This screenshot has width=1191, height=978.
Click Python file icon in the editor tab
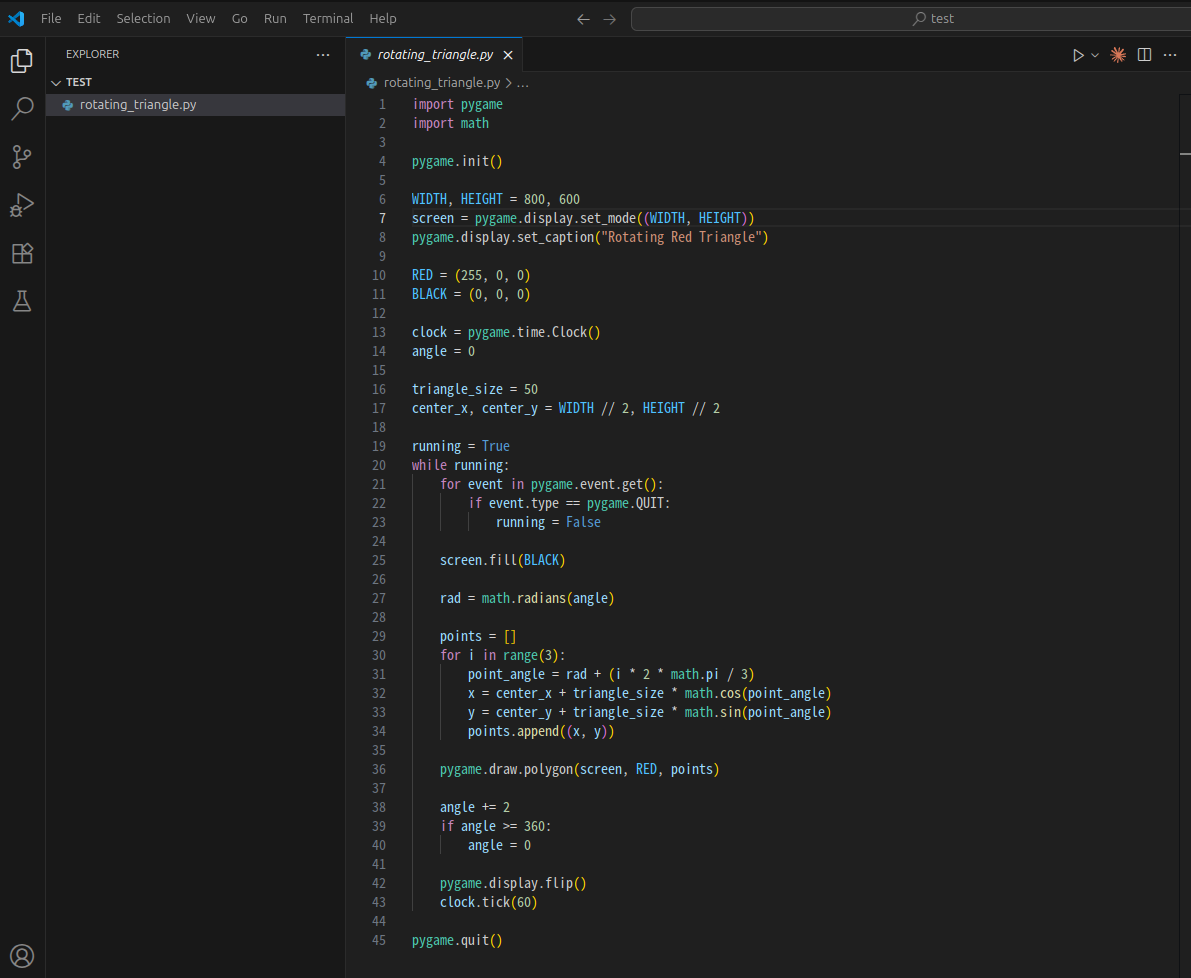click(366, 55)
